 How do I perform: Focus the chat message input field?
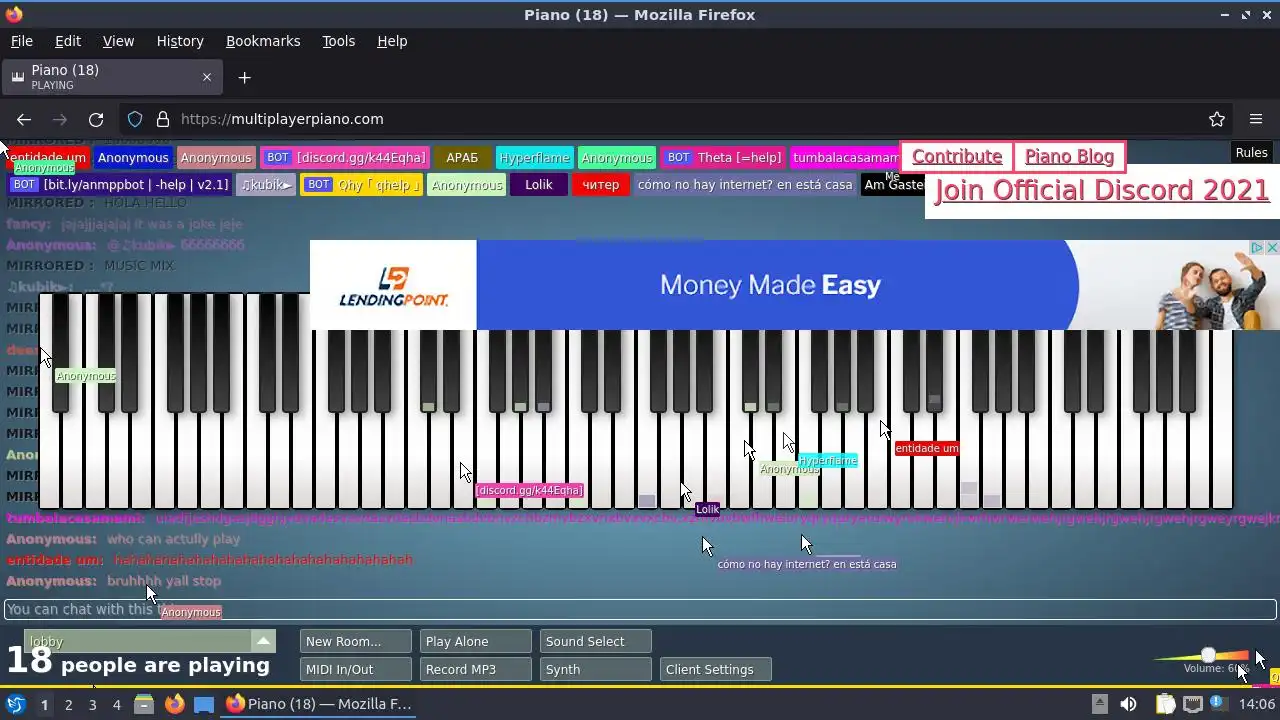click(x=640, y=609)
